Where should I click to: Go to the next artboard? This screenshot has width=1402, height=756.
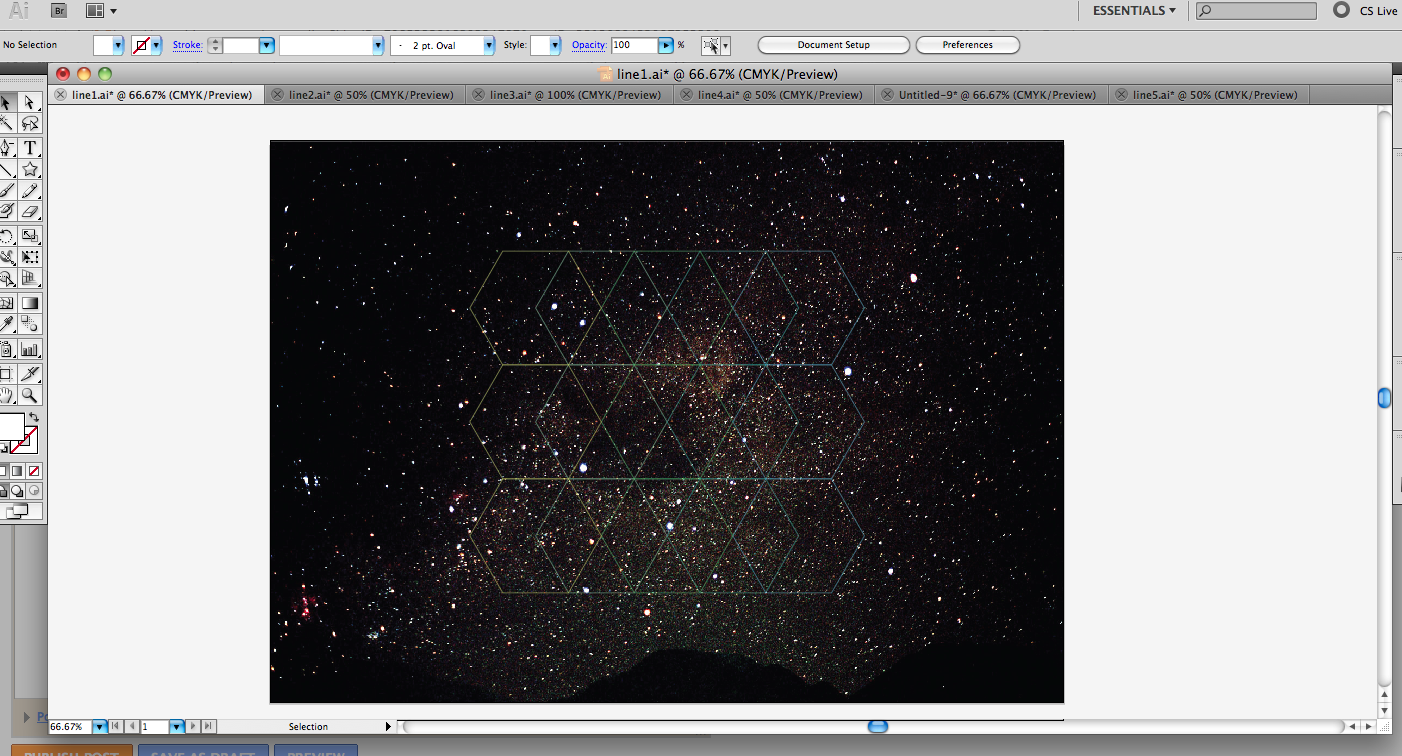click(x=194, y=727)
